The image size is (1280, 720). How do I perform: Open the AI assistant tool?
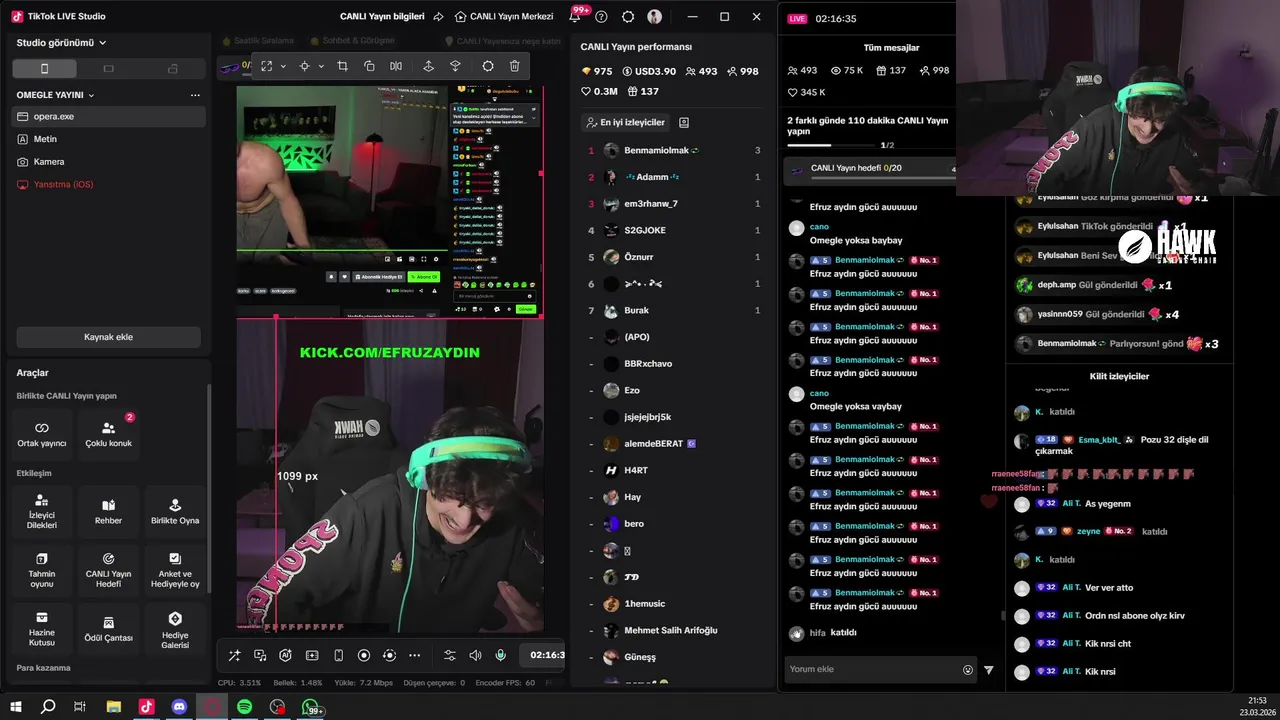tap(286, 655)
